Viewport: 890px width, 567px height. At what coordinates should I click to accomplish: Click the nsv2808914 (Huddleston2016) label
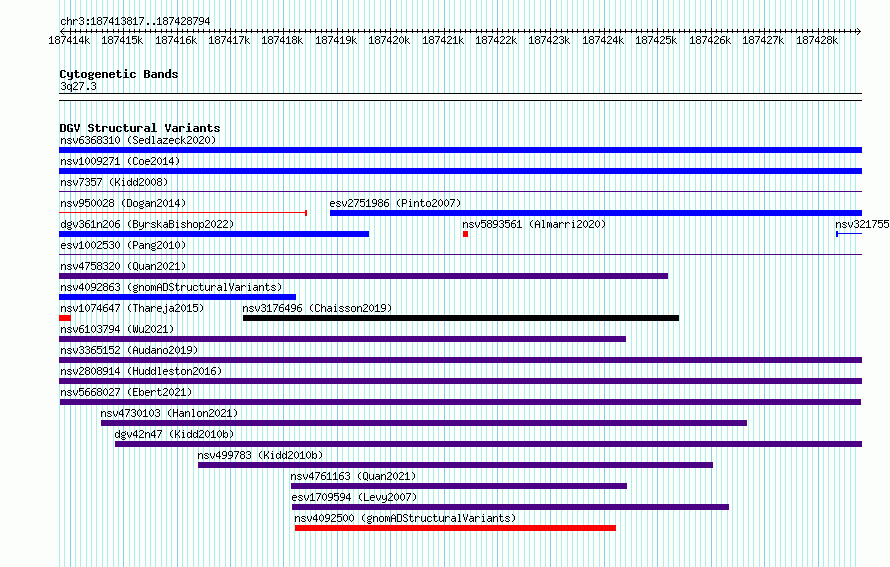141,371
